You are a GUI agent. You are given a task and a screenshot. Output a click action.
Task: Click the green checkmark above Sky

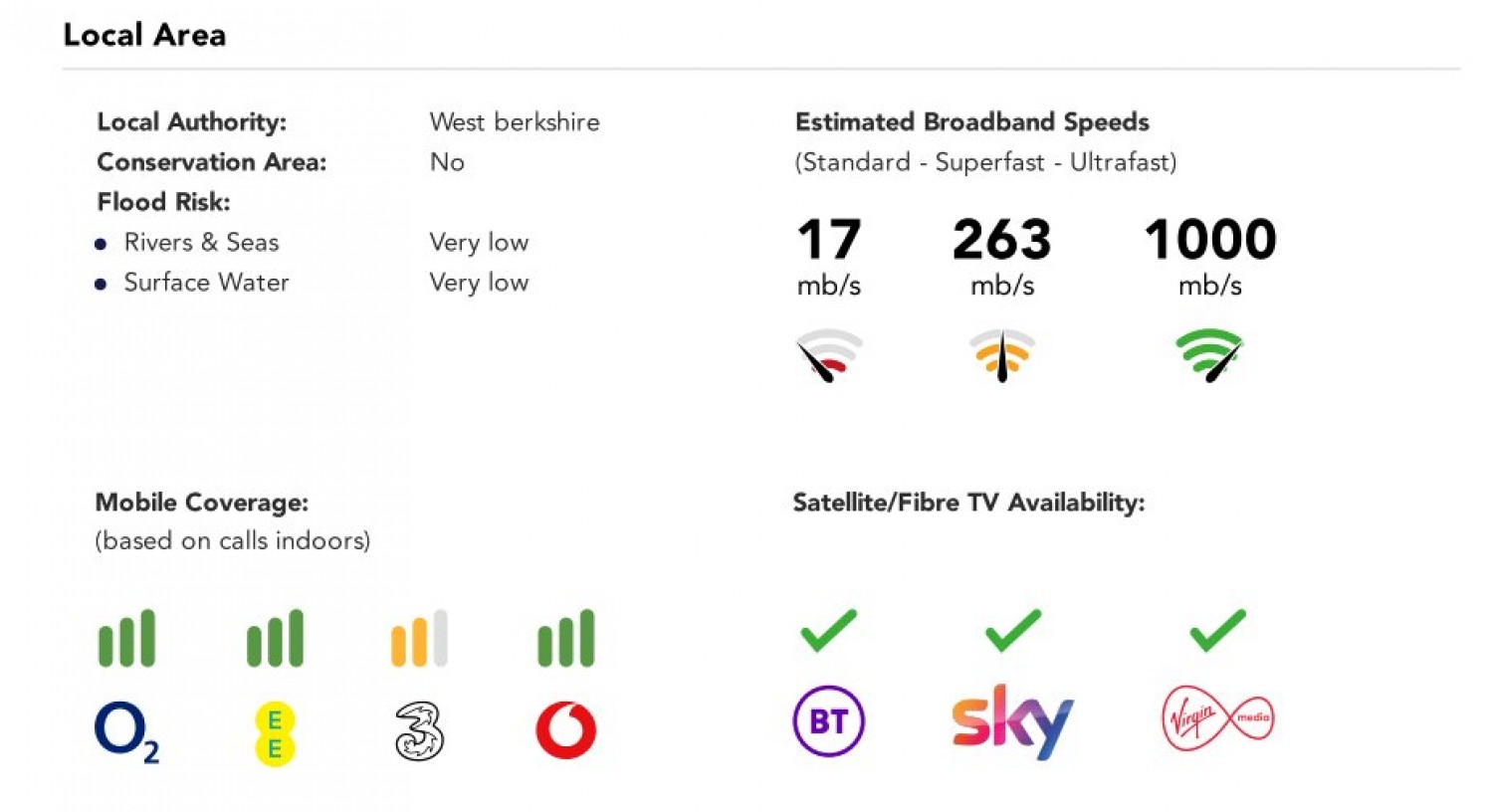pyautogui.click(x=1012, y=630)
